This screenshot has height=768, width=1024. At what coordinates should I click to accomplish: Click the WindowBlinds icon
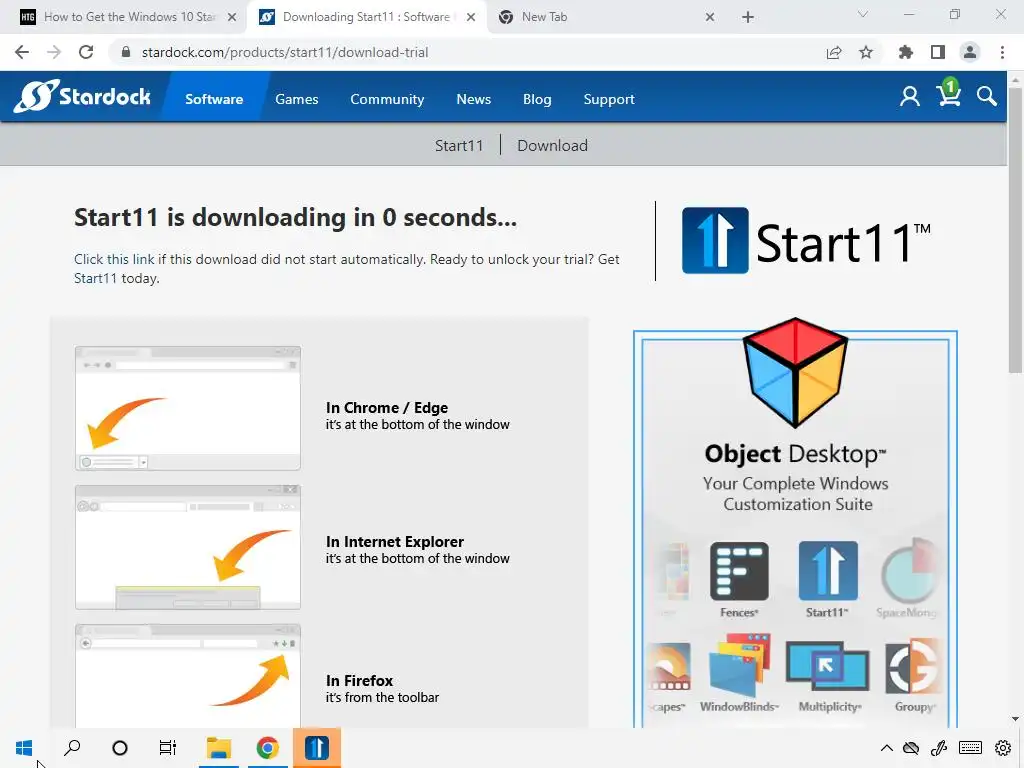(x=740, y=666)
